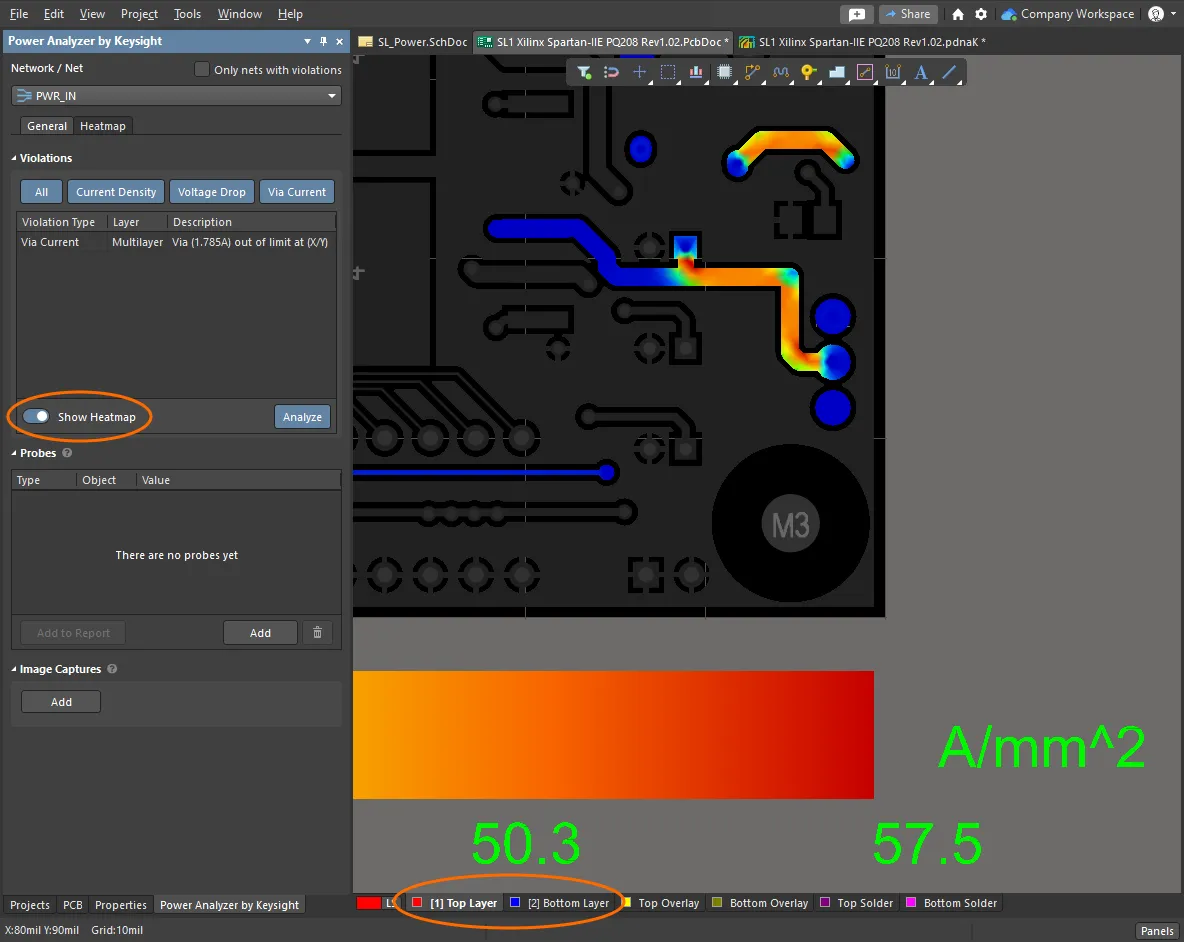Click the place via icon
The height and width of the screenshot is (942, 1184).
(x=809, y=72)
